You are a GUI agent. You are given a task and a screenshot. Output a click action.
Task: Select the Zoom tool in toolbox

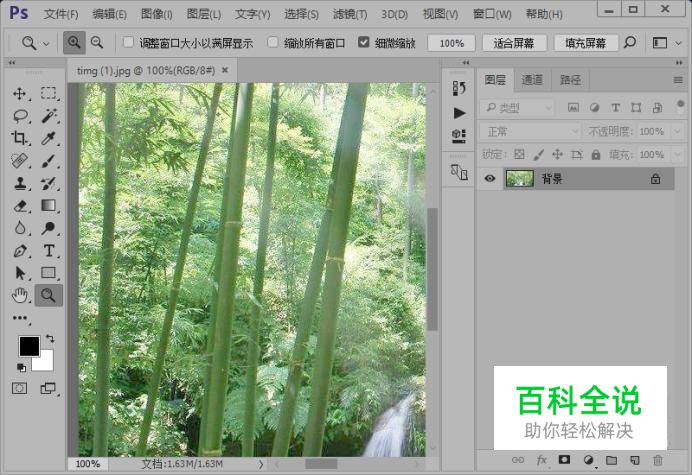[49, 295]
